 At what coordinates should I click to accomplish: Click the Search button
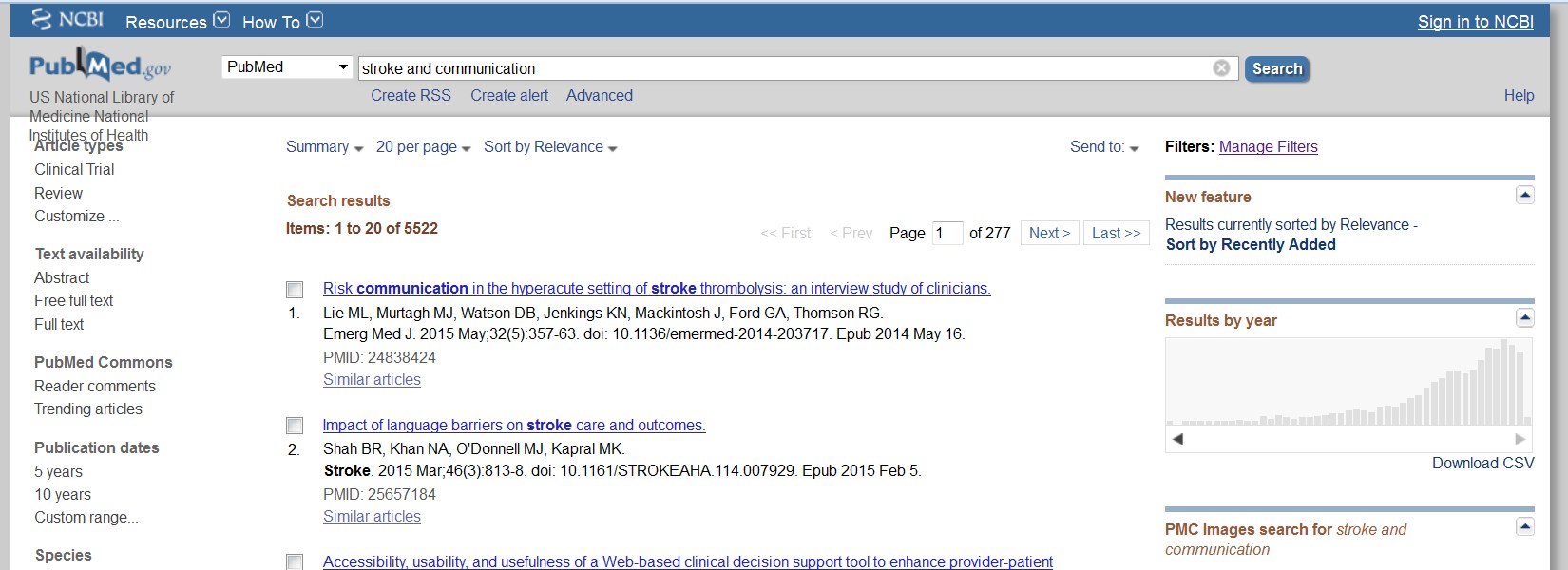(1276, 68)
